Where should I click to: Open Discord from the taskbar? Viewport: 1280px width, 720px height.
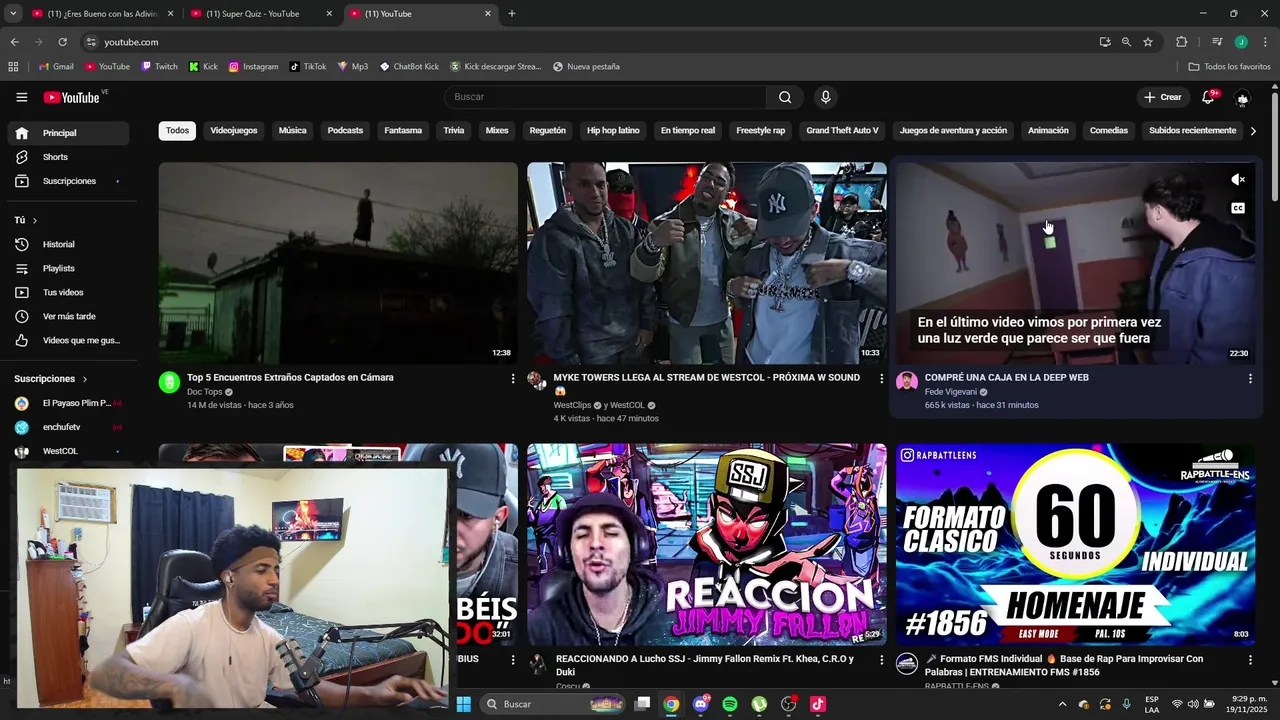[701, 704]
